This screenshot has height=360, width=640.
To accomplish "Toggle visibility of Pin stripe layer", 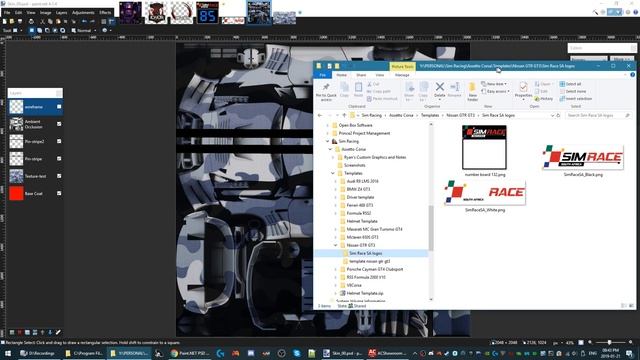I will [59, 159].
